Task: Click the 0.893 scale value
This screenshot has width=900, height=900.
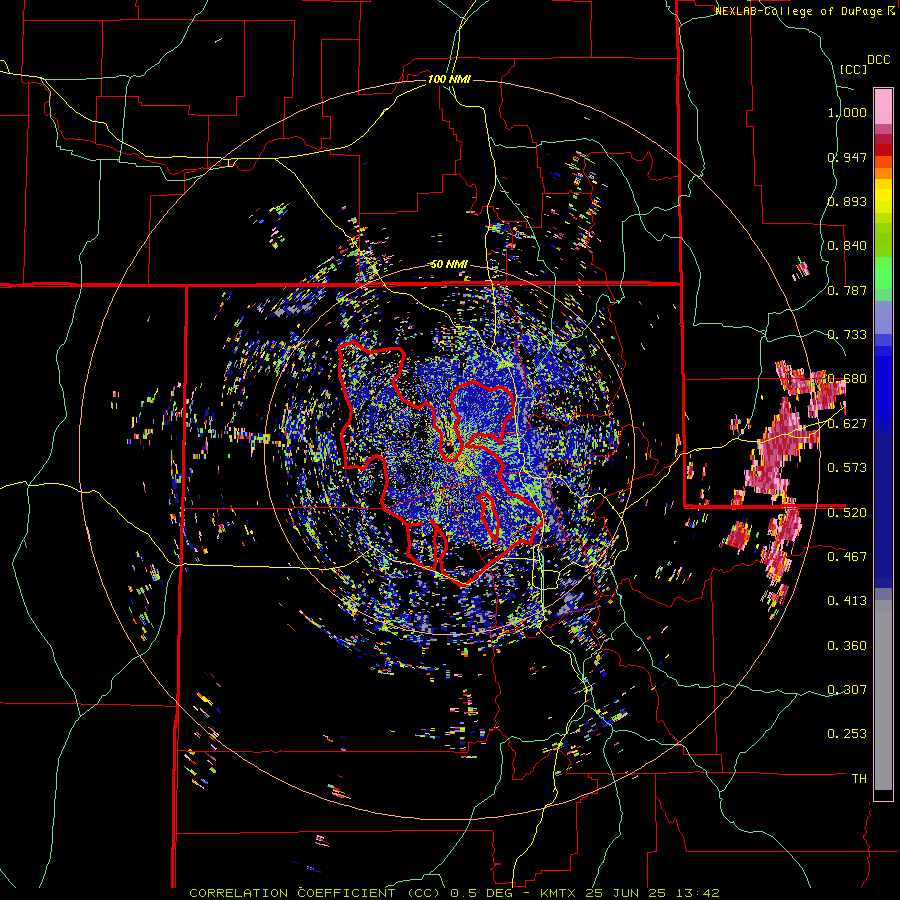Action: [847, 201]
